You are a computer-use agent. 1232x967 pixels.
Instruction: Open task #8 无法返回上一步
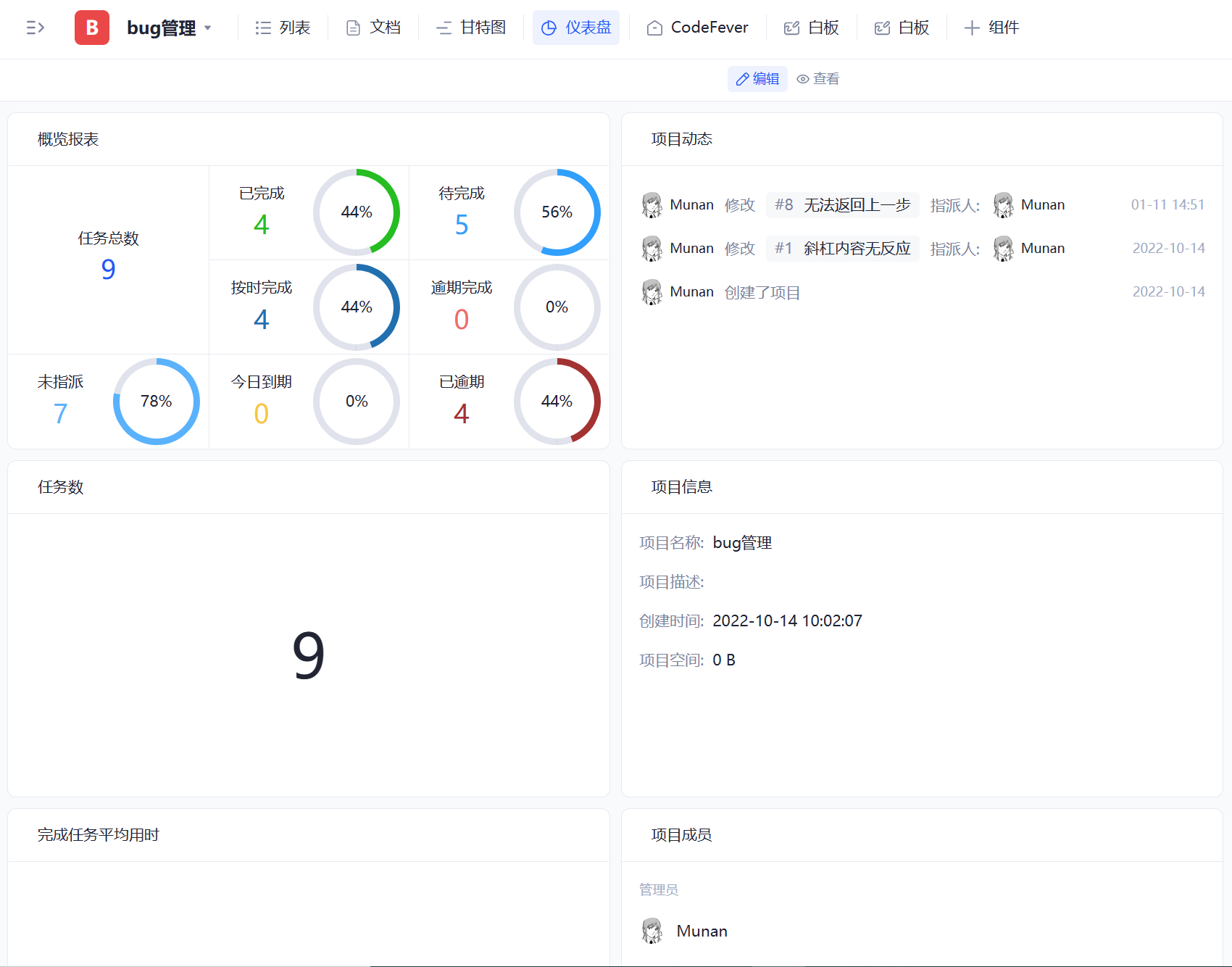coord(842,205)
